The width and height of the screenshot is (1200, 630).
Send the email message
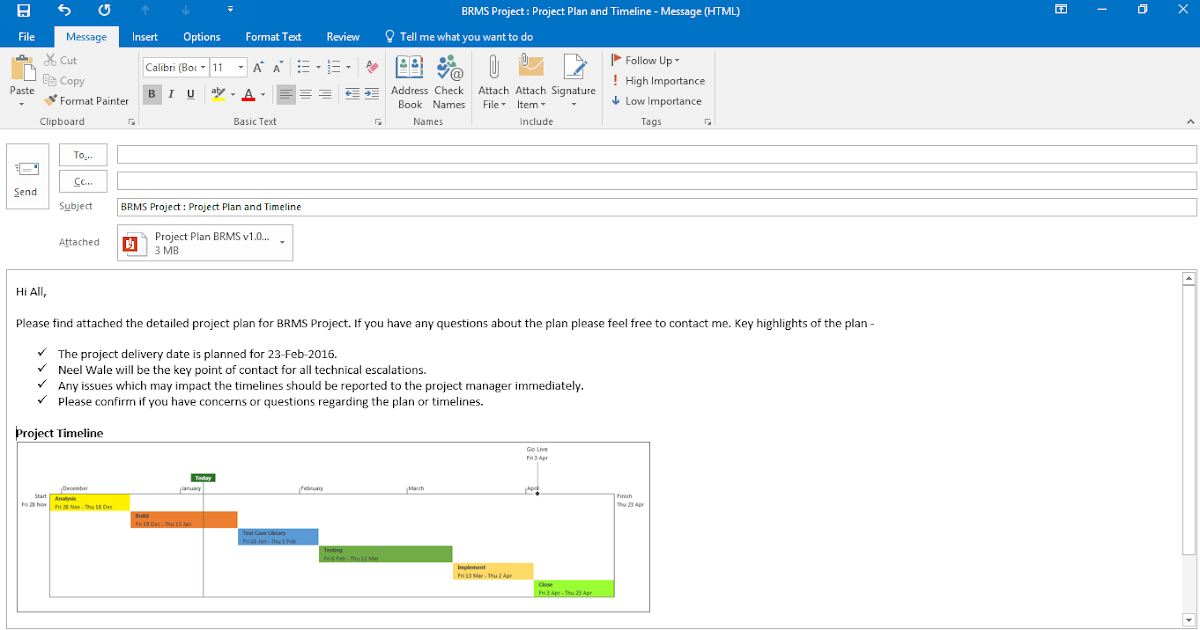click(x=26, y=176)
